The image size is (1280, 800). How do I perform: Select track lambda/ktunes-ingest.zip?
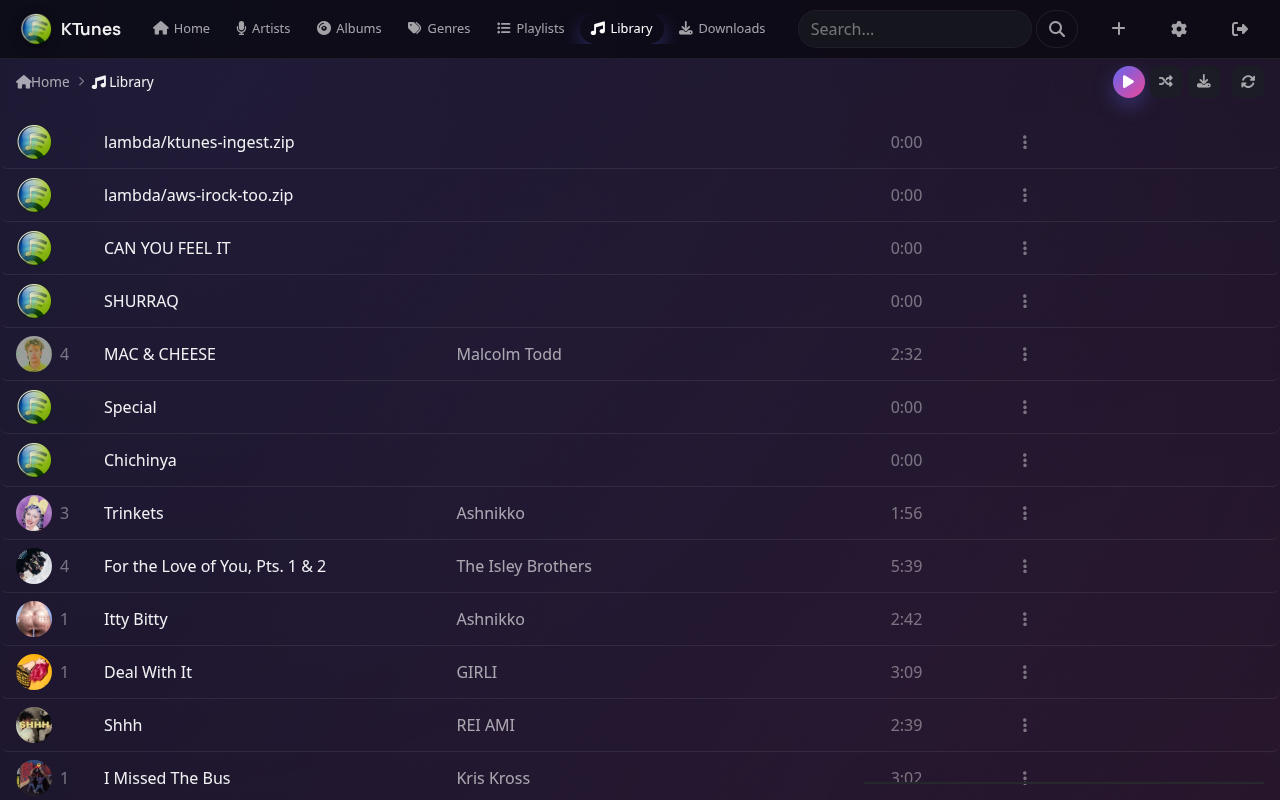[x=199, y=142]
